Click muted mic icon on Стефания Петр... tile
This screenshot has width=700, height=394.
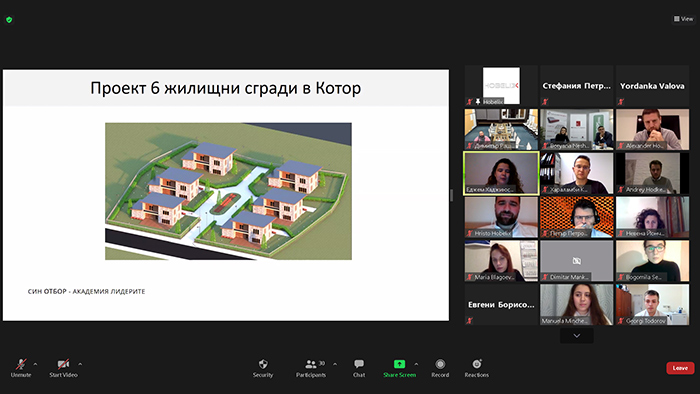click(545, 102)
